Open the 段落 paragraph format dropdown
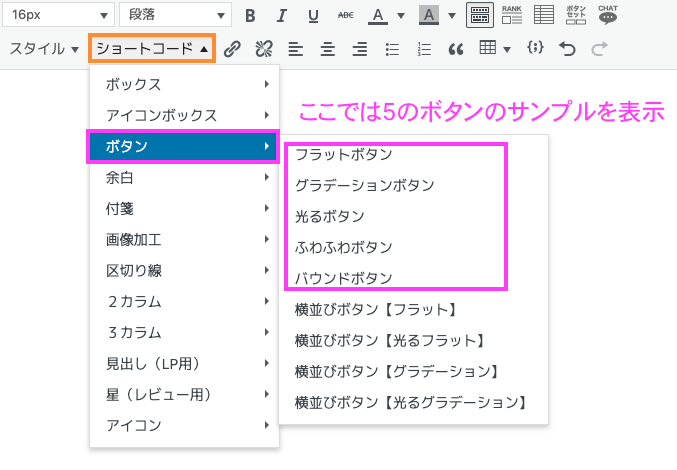 [175, 15]
